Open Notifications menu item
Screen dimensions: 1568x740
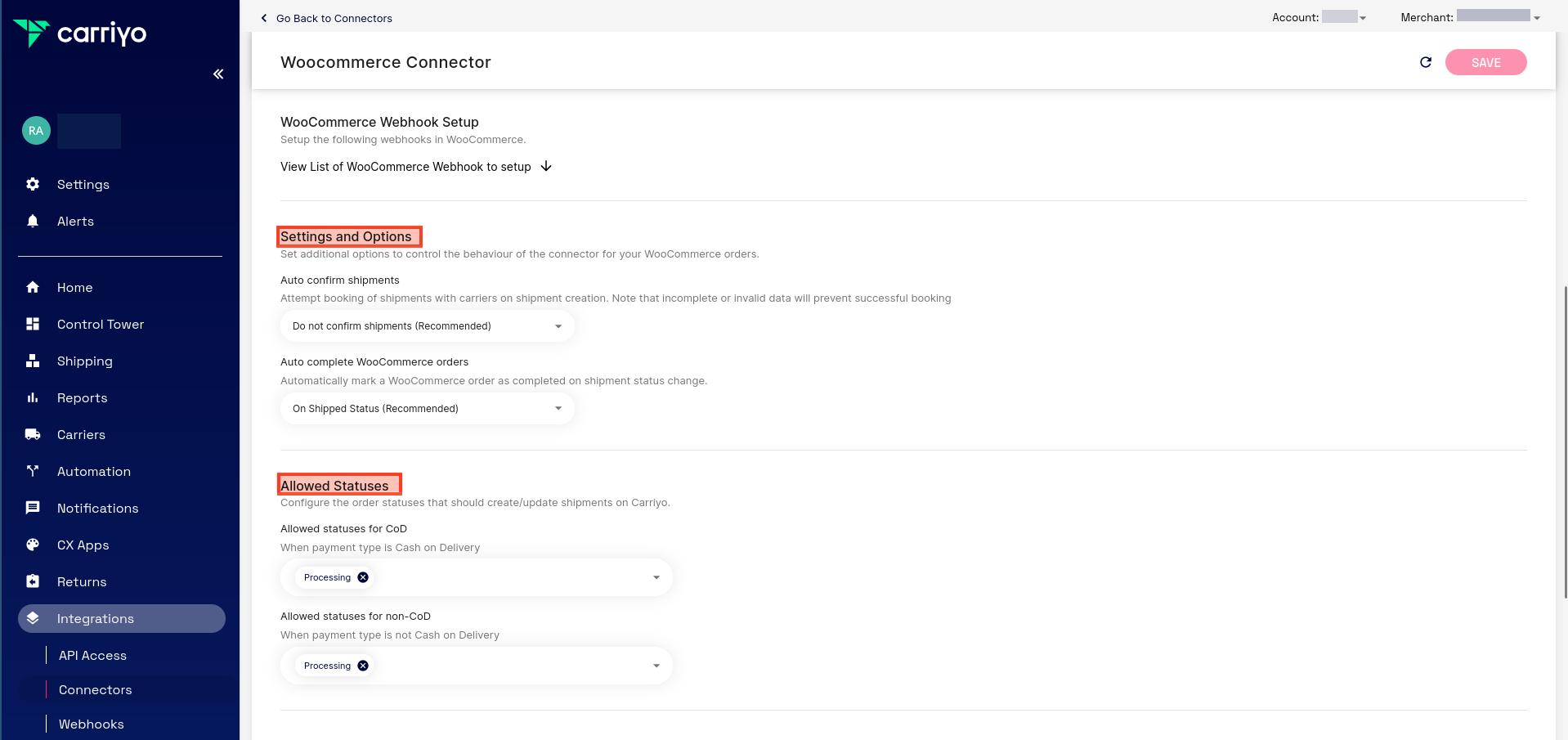point(97,509)
